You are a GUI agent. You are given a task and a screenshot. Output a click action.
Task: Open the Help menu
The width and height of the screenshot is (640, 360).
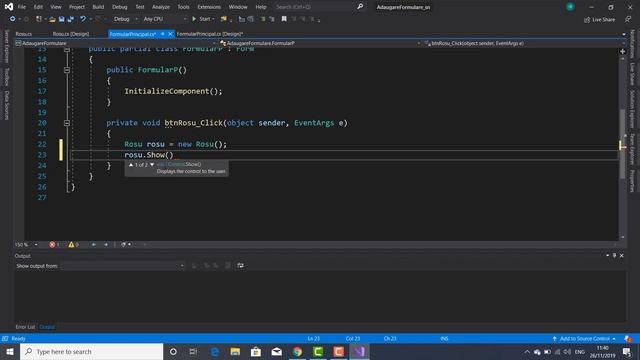point(261,7)
